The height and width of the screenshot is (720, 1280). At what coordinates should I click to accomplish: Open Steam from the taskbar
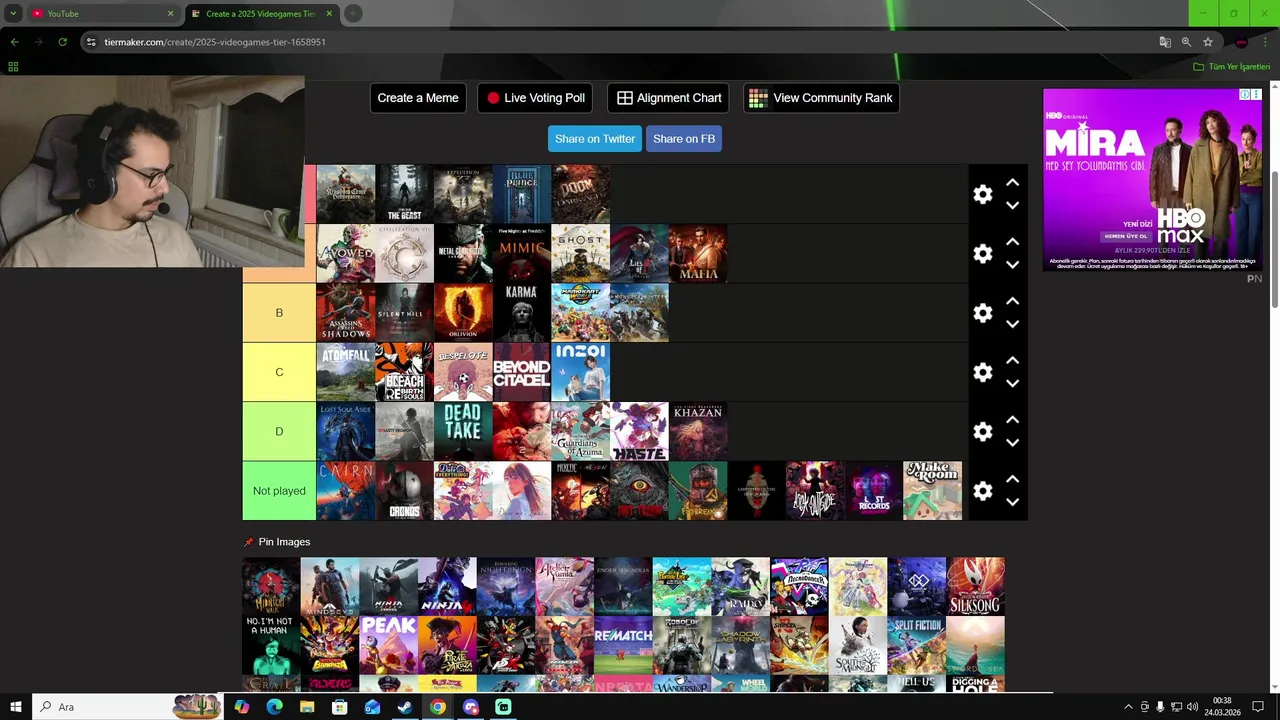(x=405, y=707)
